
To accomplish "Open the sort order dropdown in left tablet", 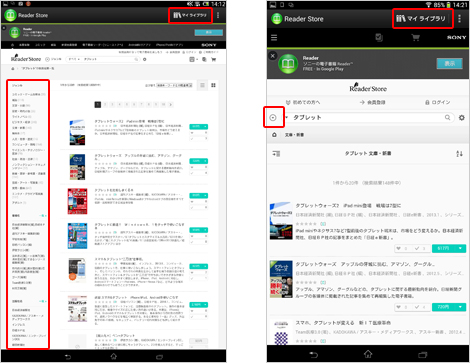I will [174, 85].
